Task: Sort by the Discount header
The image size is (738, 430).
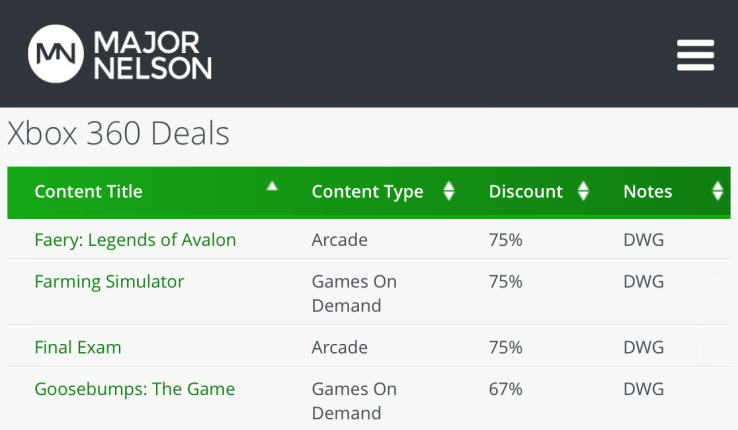Action: [x=525, y=191]
